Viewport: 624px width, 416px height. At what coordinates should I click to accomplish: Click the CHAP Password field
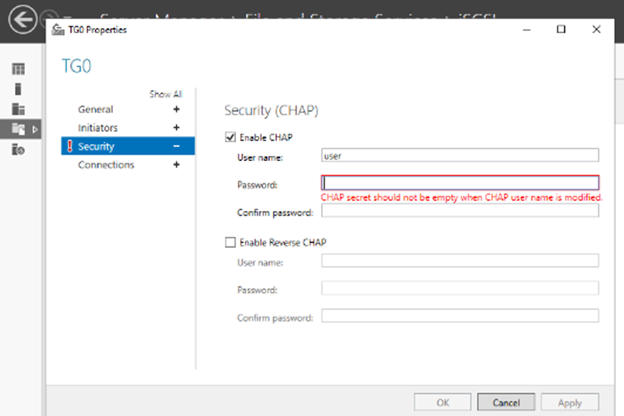[460, 183]
